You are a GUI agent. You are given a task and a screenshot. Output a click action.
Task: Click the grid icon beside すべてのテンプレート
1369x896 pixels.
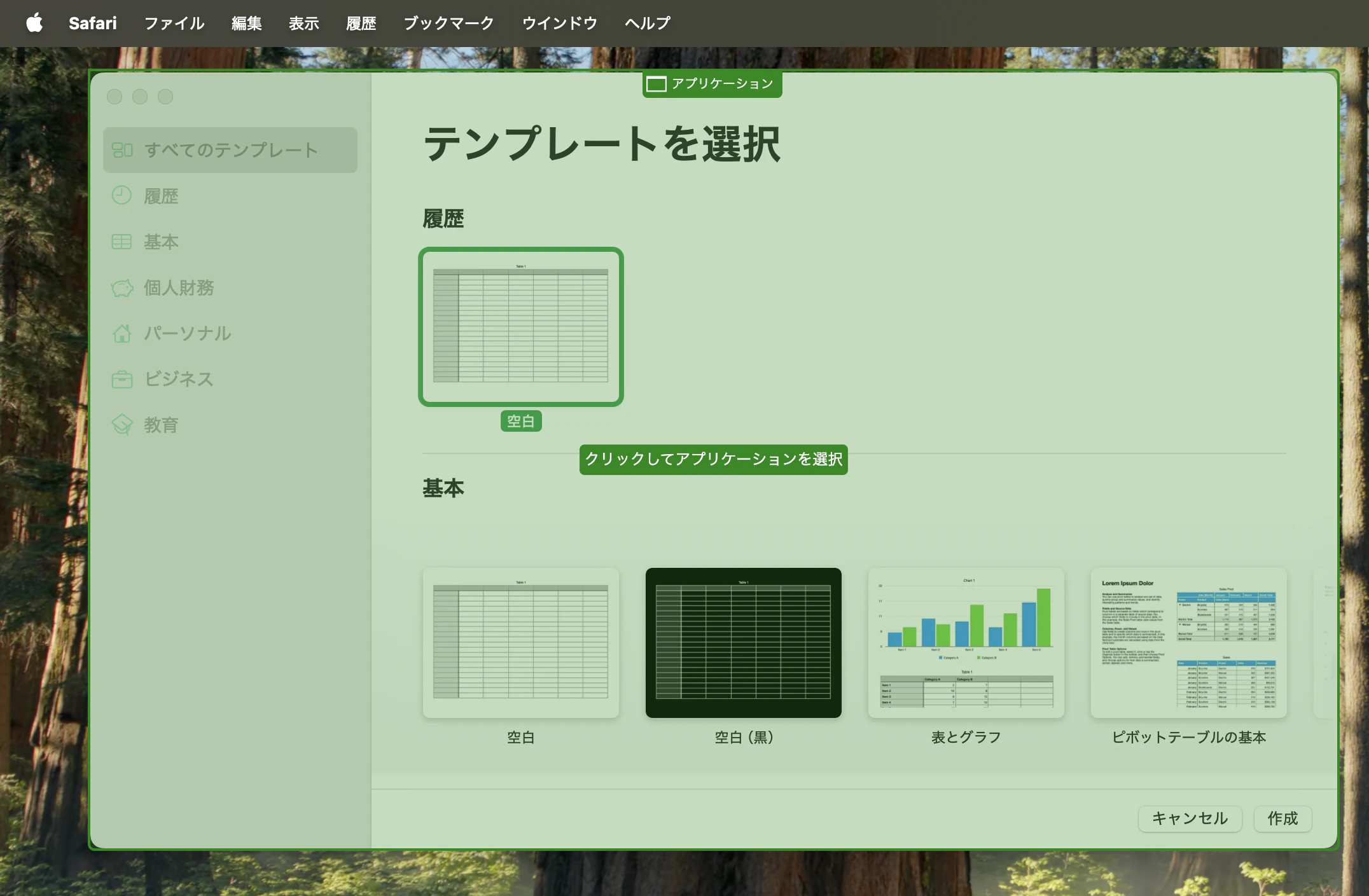point(122,150)
